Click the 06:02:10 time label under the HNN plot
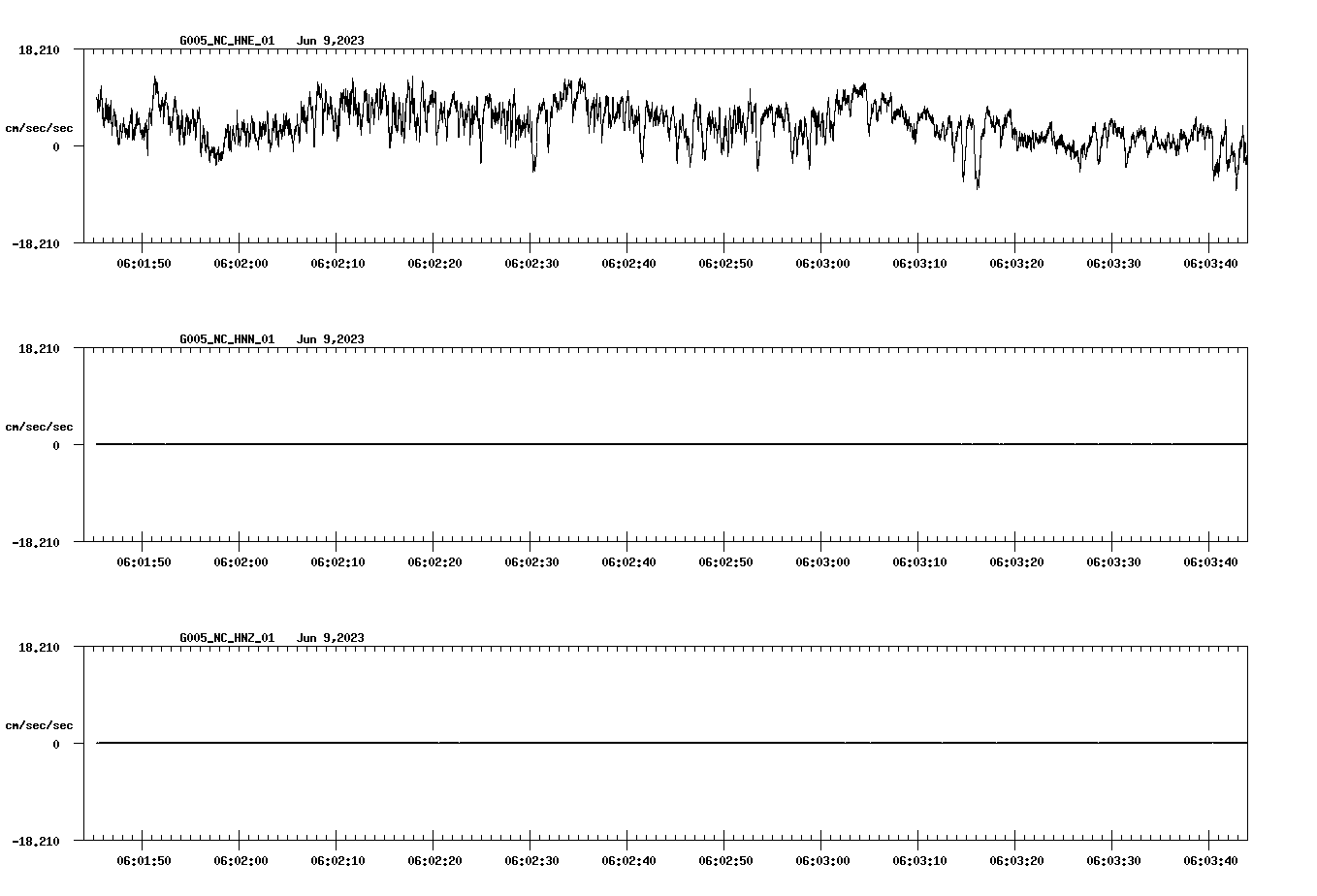The width and height of the screenshot is (1317, 896). (x=337, y=562)
